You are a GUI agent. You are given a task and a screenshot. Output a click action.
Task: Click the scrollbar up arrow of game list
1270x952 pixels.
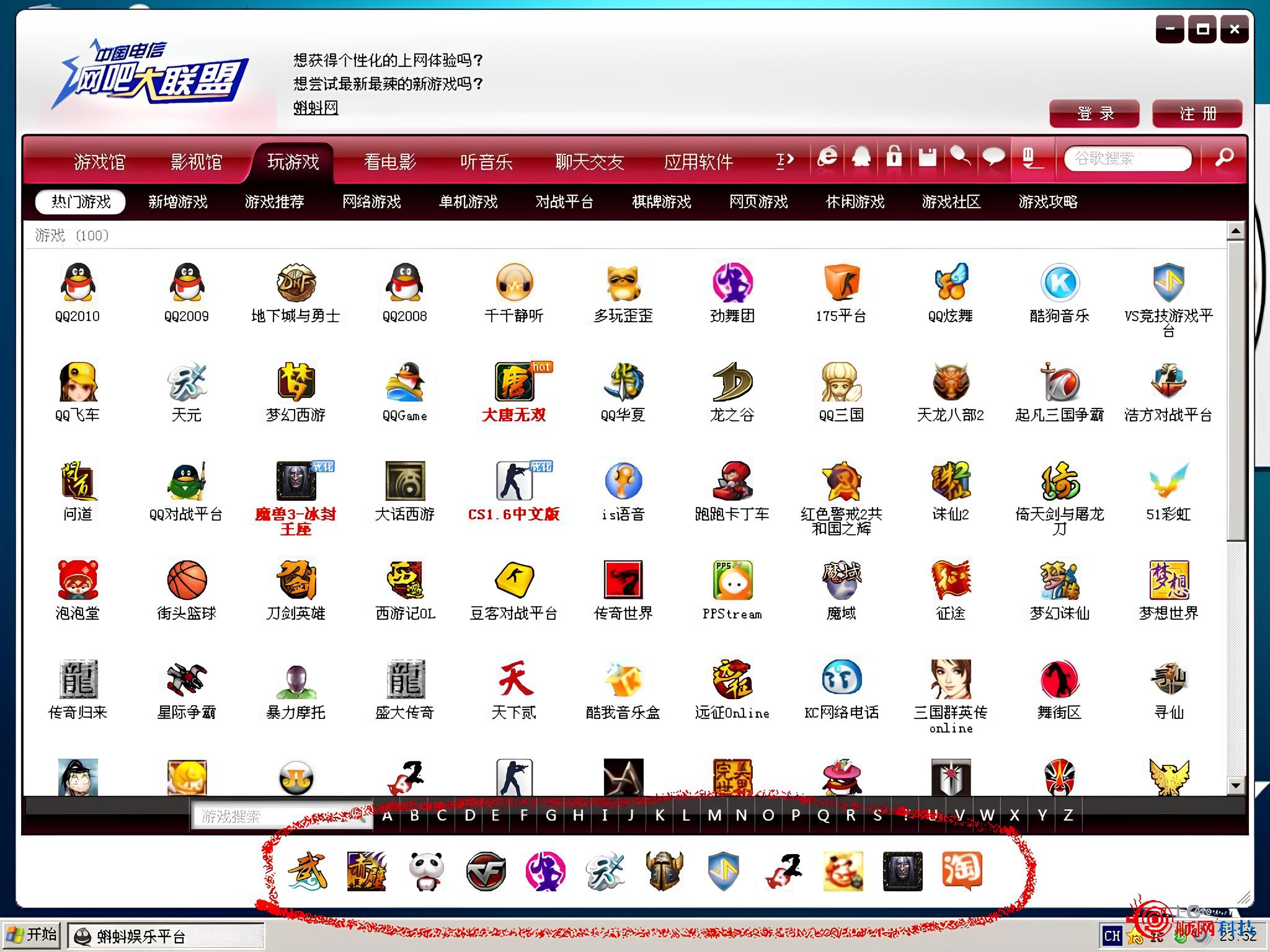1236,231
